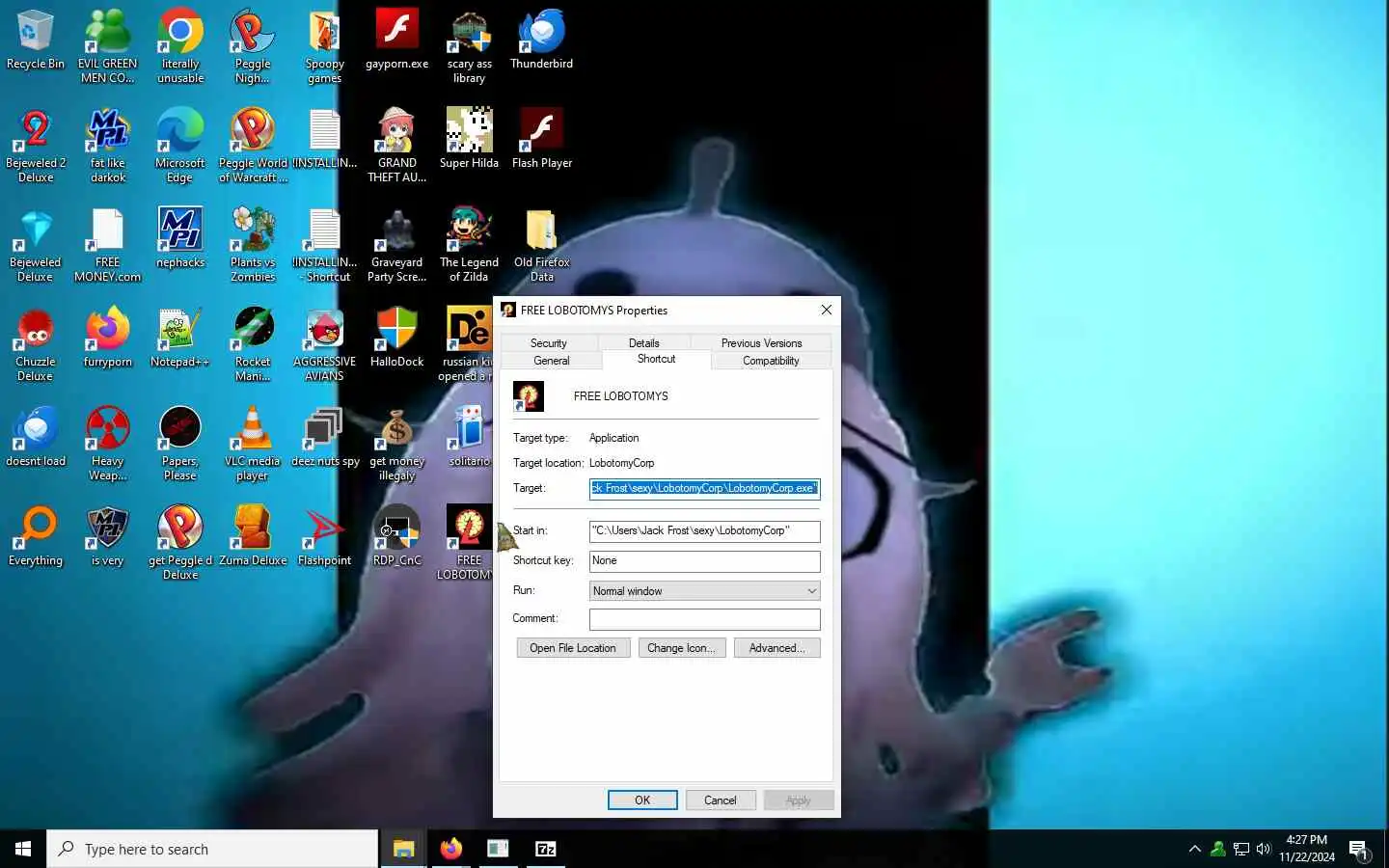1389x868 pixels.
Task: Select the Notepad++ desktop icon
Action: pyautogui.click(x=180, y=338)
